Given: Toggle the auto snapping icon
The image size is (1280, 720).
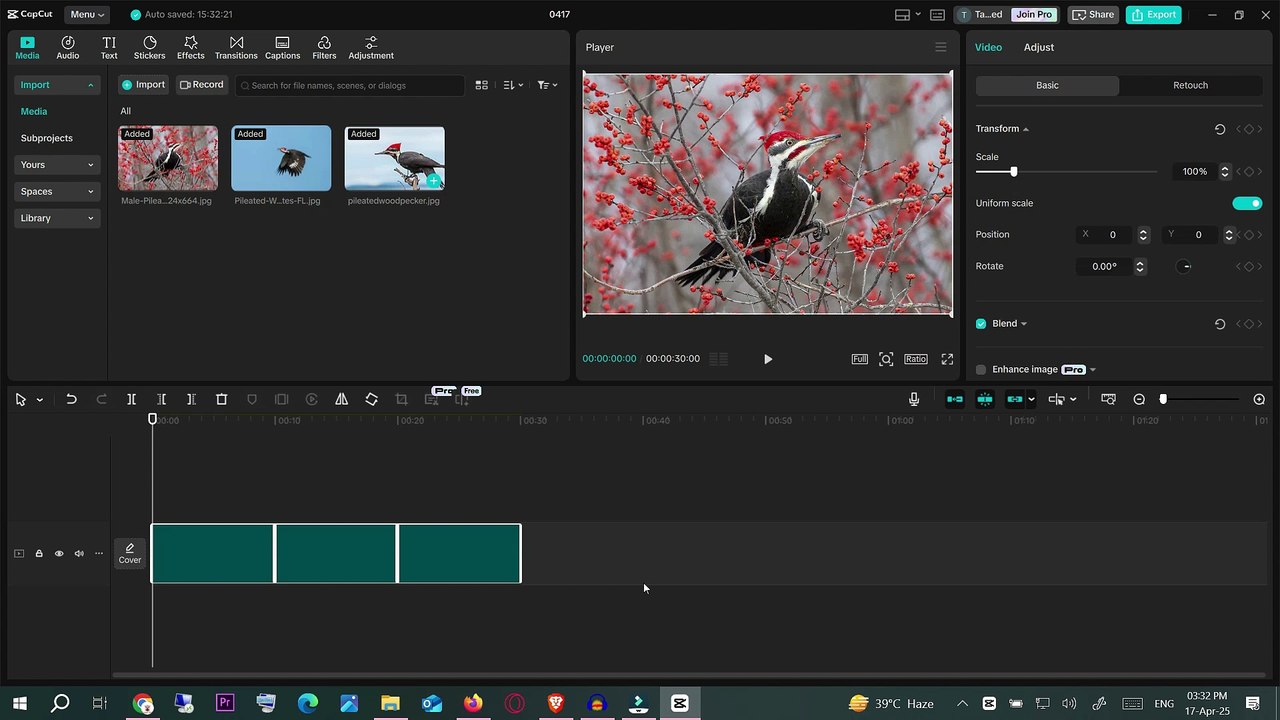Looking at the screenshot, I should (985, 399).
